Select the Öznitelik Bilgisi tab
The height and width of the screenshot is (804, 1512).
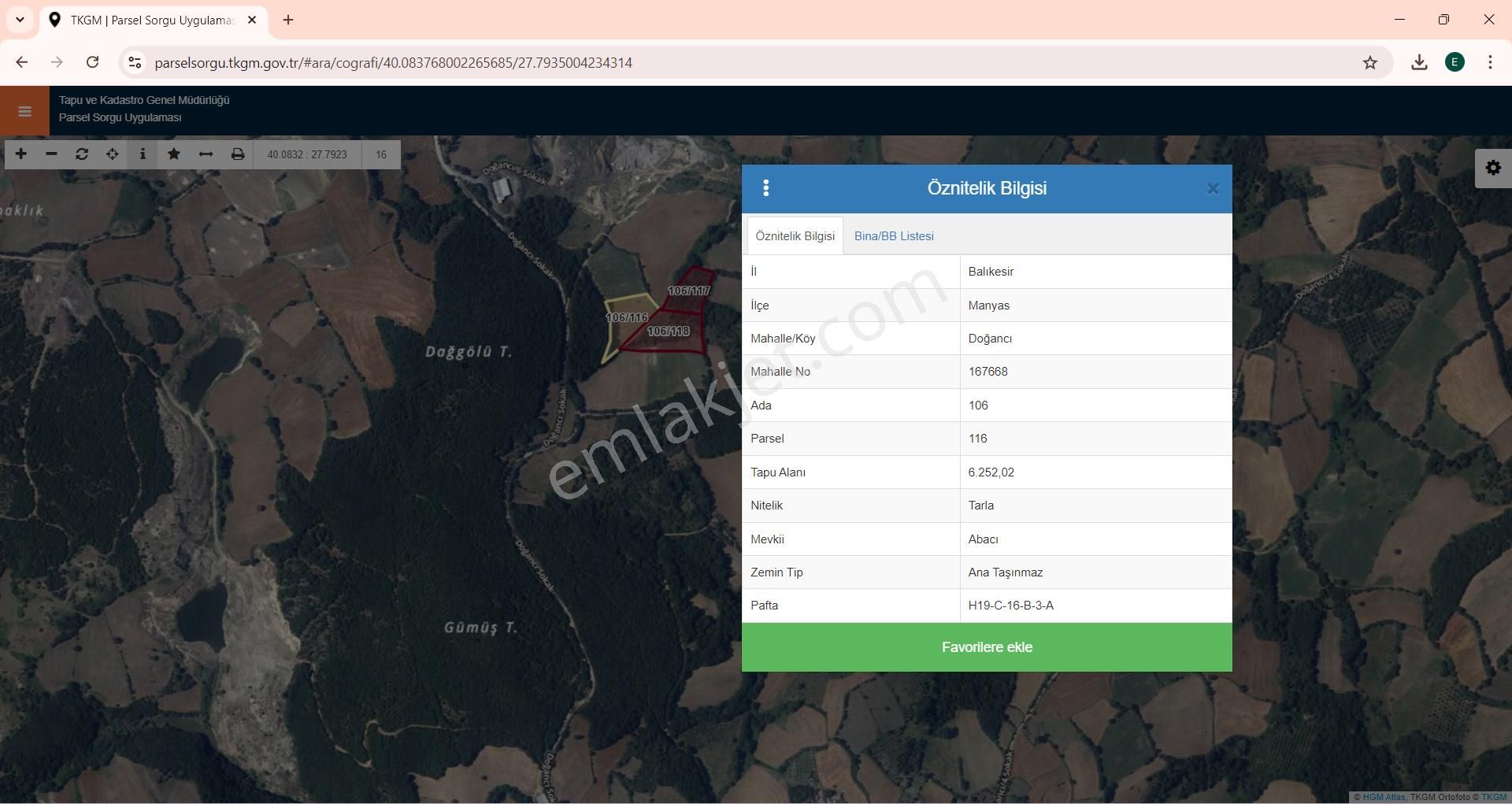[x=795, y=236]
